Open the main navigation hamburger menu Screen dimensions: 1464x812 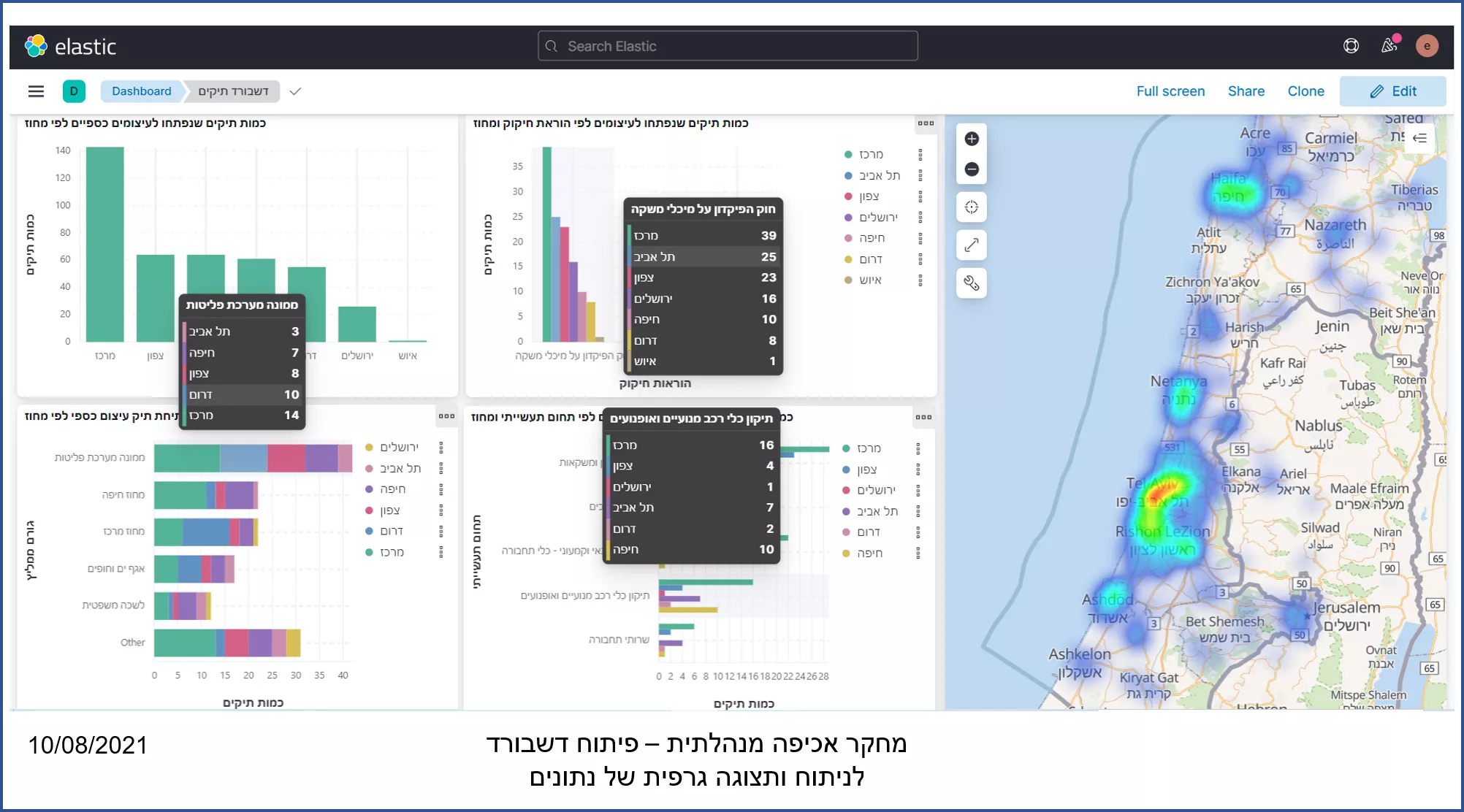point(36,91)
